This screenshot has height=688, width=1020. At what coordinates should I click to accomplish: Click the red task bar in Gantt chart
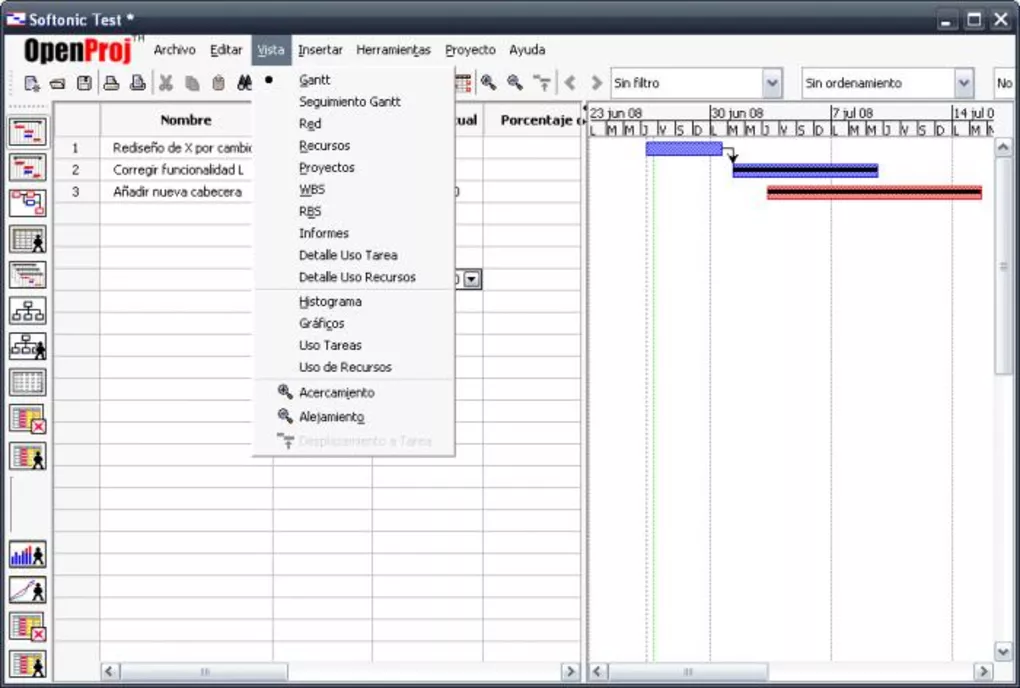point(873,192)
